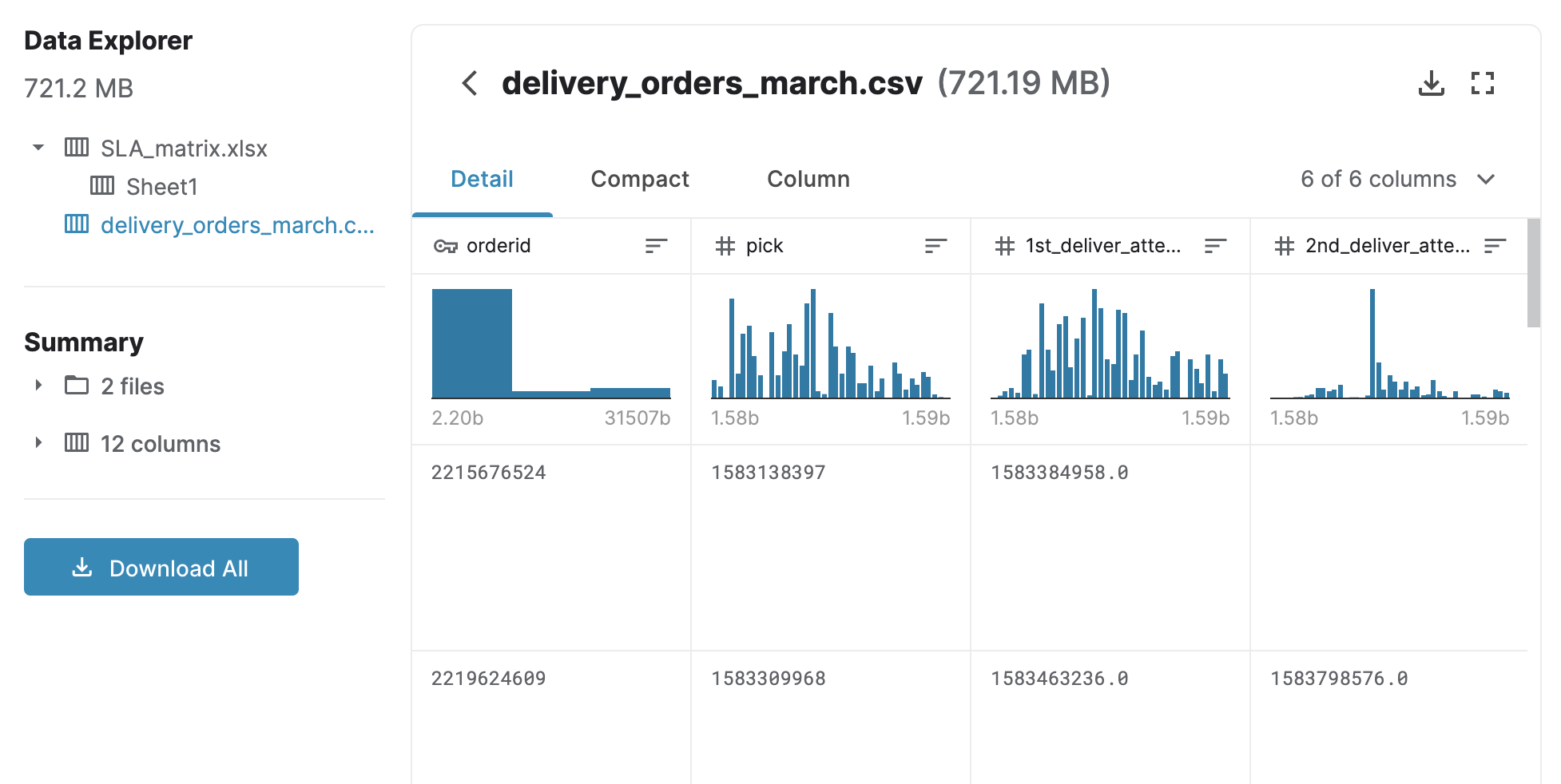
Task: Click the 2nd_deliver_atte column histogram
Action: click(1390, 343)
